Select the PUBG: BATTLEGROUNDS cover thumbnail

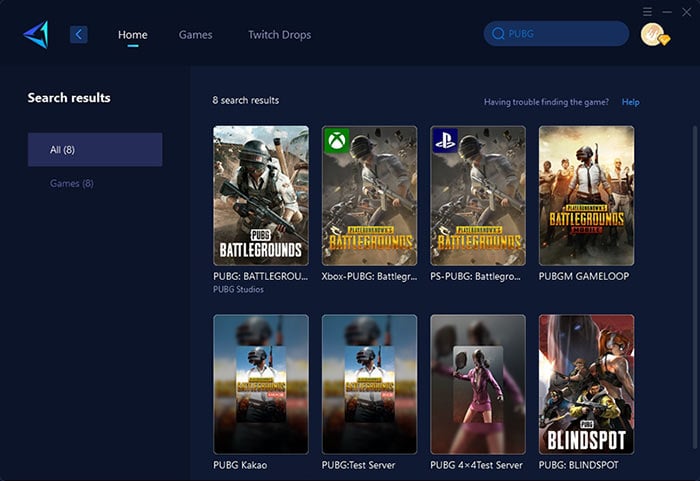pos(261,196)
